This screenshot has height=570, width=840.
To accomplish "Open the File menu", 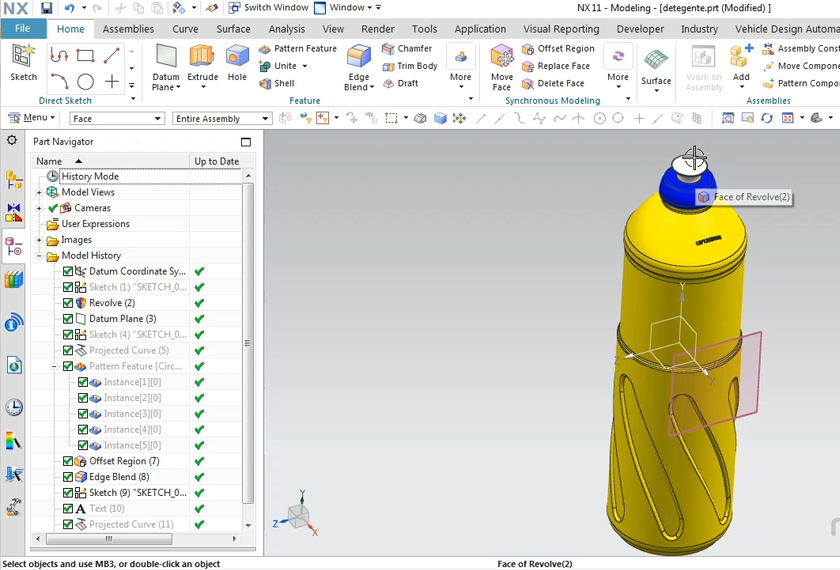I will click(x=22, y=29).
